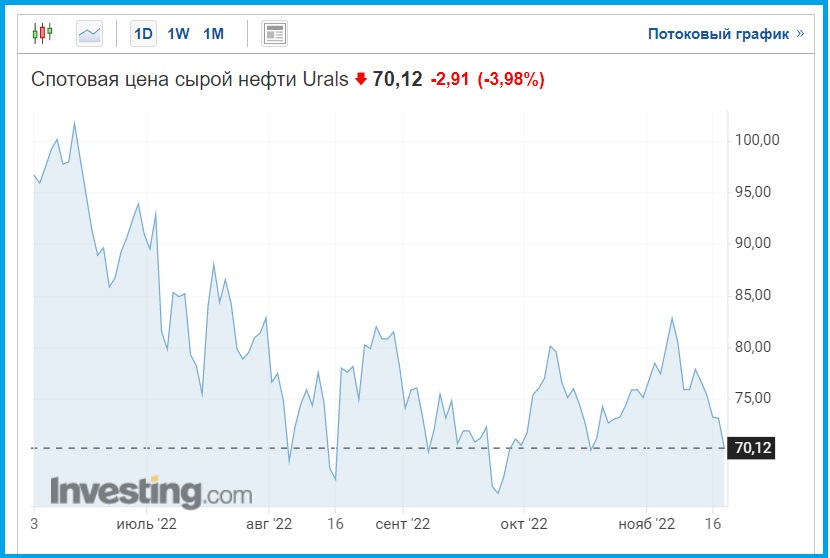Click the red down arrow beside the price
Image resolution: width=830 pixels, height=558 pixels.
pos(361,80)
